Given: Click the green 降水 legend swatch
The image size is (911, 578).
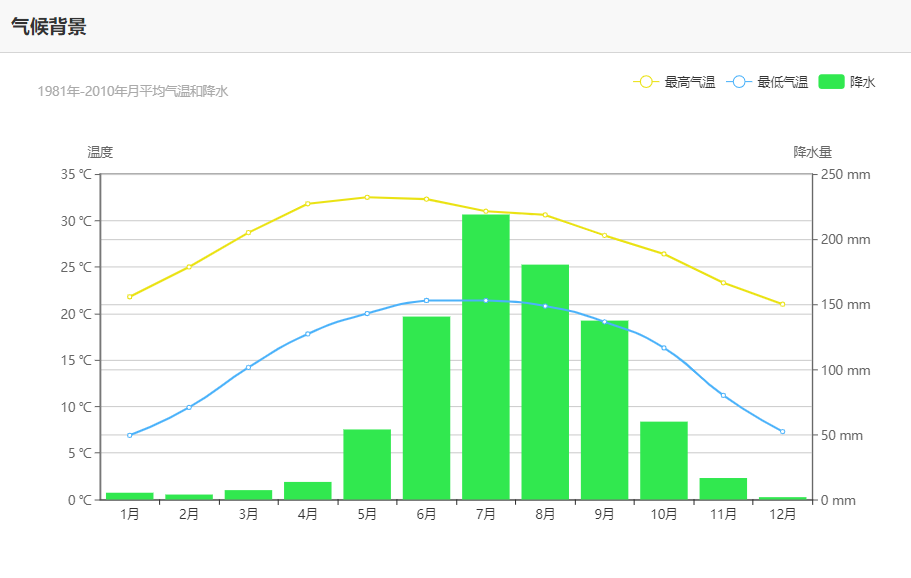Looking at the screenshot, I should click(831, 82).
